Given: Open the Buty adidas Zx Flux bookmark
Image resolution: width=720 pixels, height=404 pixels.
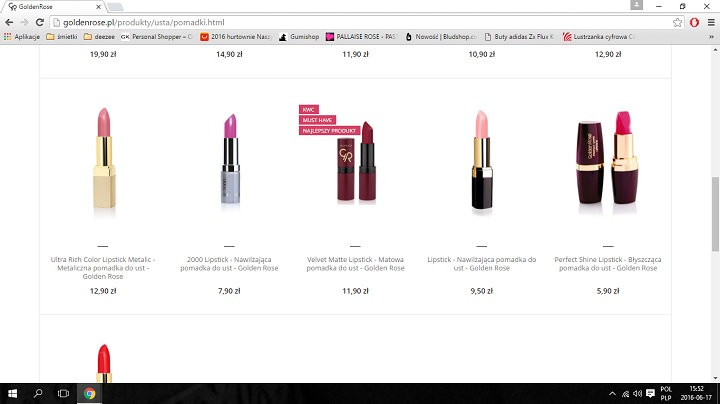Looking at the screenshot, I should [x=519, y=37].
